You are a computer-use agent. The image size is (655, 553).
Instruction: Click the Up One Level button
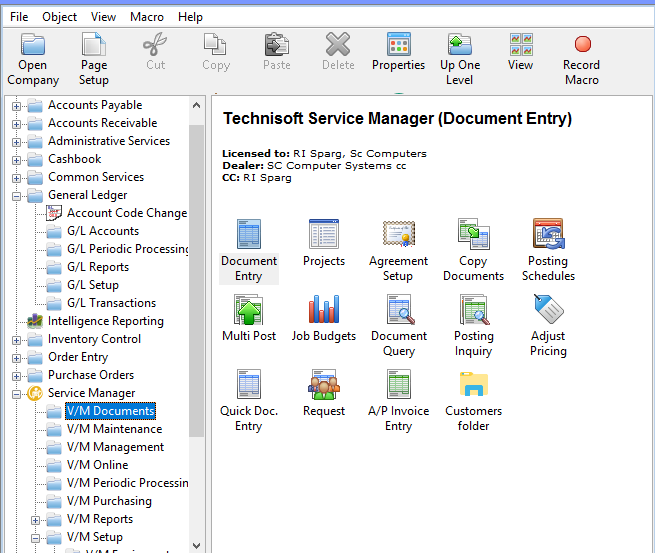point(460,58)
